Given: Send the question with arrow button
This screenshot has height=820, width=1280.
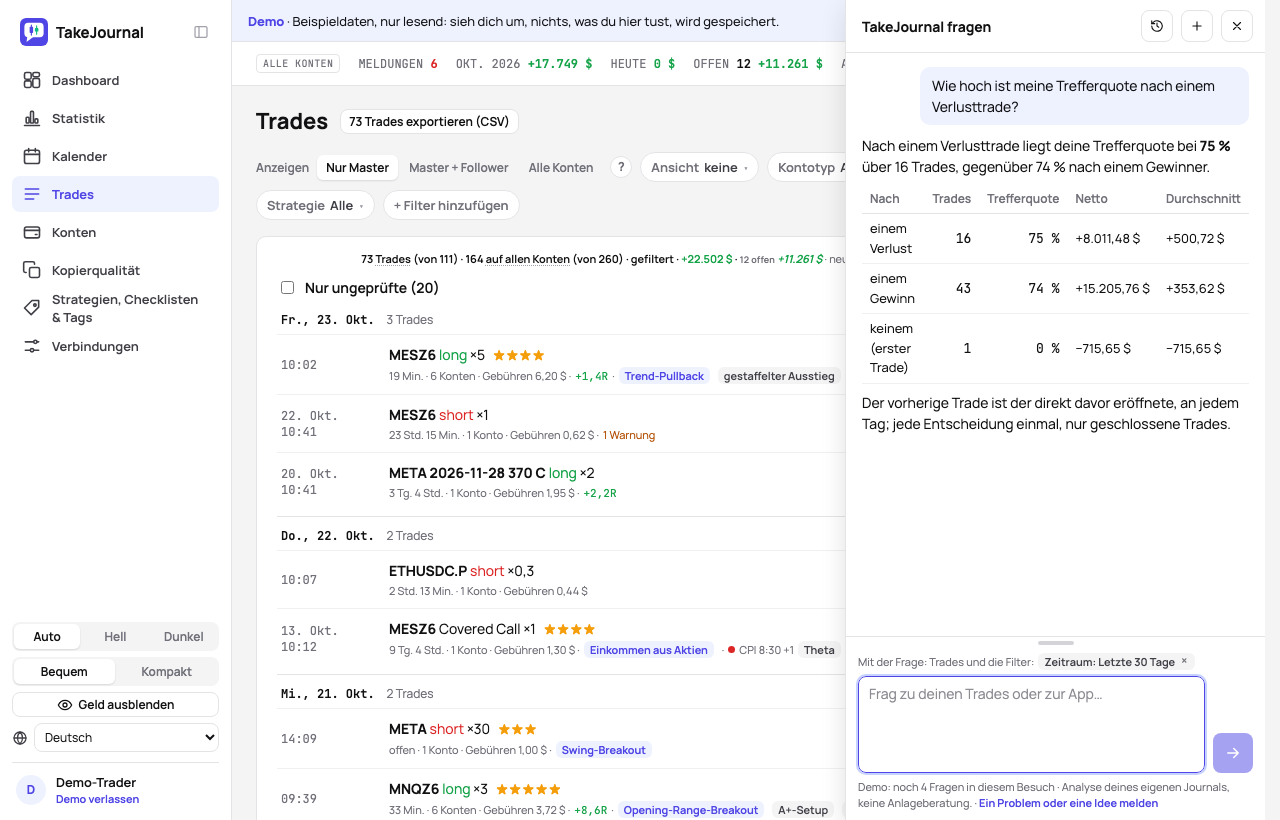Looking at the screenshot, I should [x=1233, y=753].
